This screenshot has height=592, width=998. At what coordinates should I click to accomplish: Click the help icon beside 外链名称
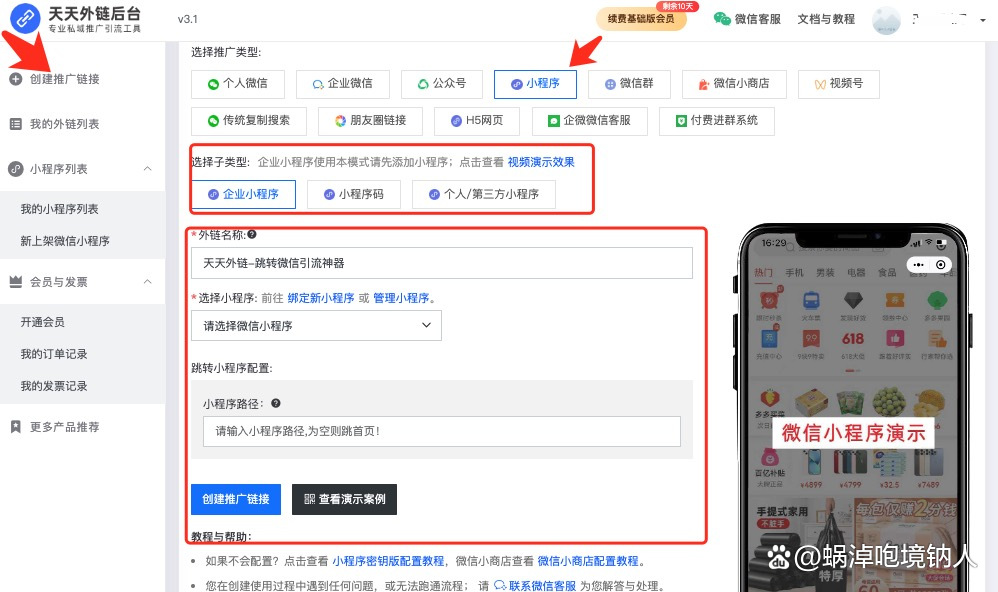tap(252, 235)
